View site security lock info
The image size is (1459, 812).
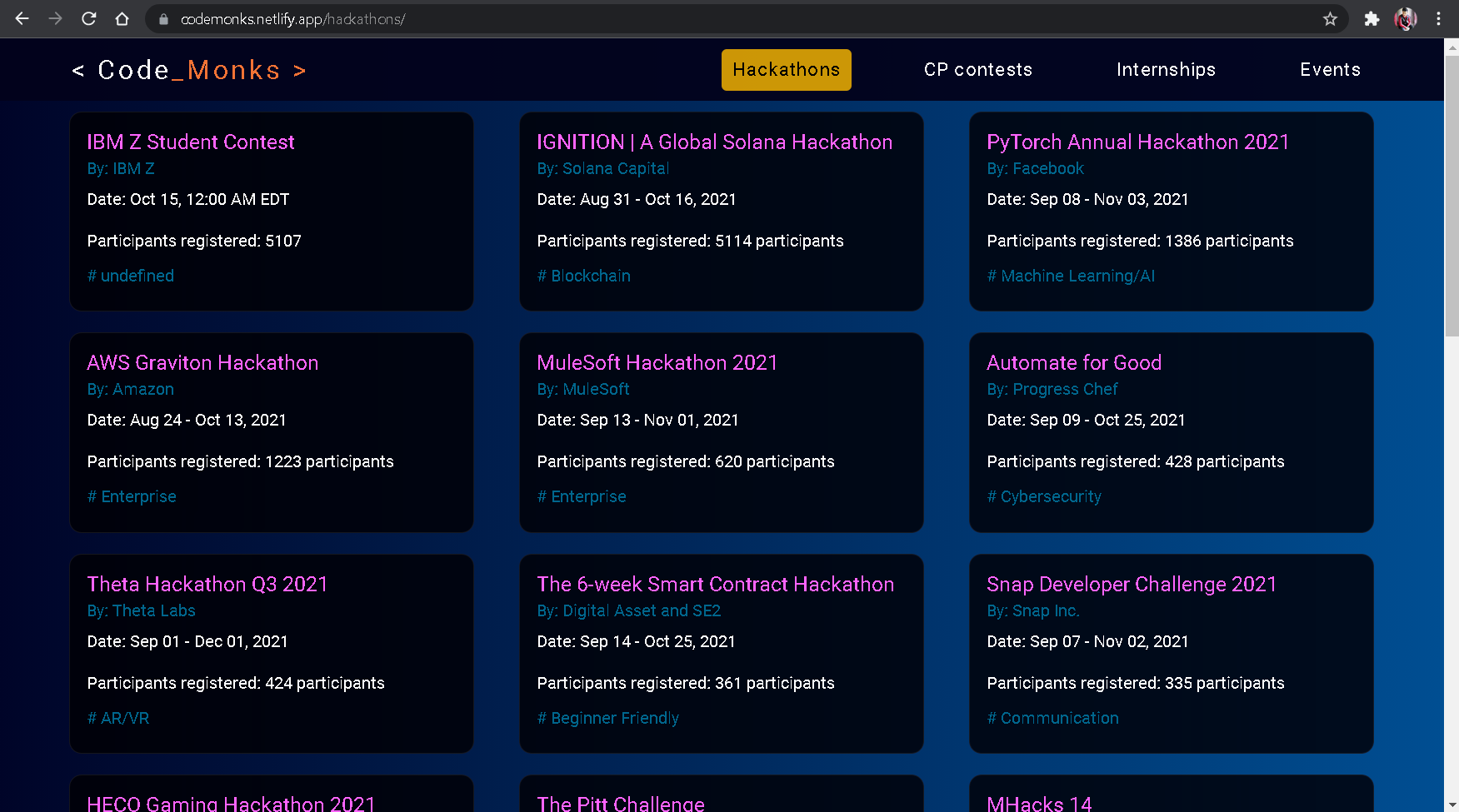click(163, 19)
